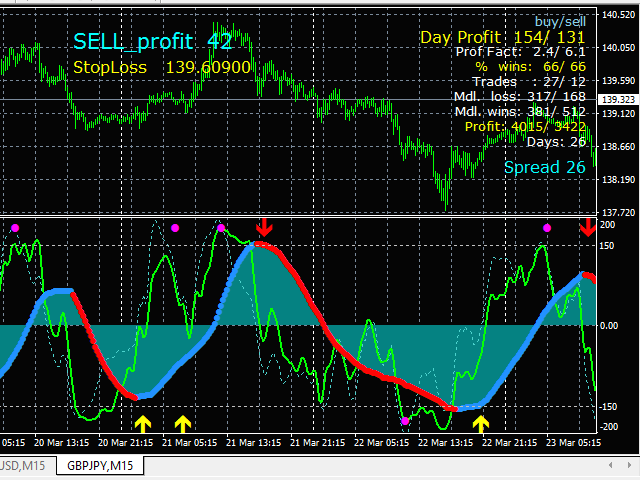Select the magenta dot at the indicator's bottom
This screenshot has height=480, width=640.
point(404,421)
